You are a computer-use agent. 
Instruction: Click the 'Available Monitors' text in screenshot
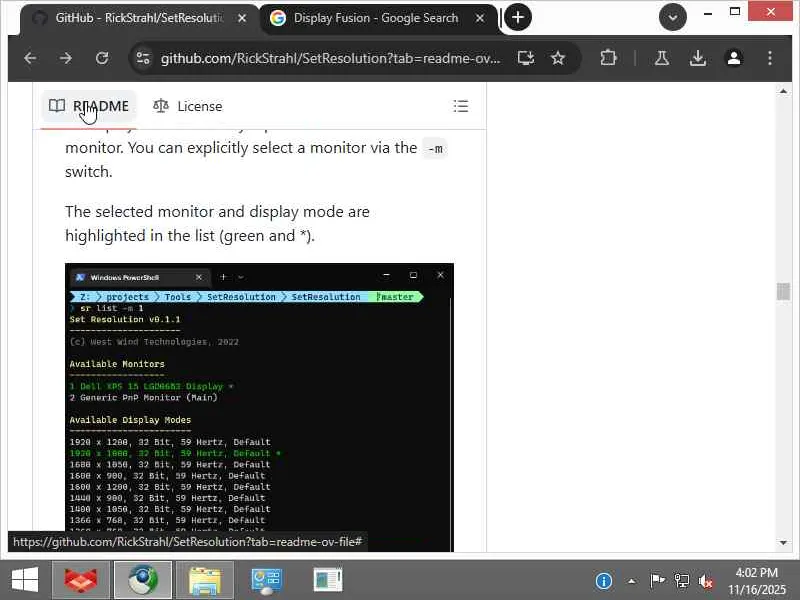pyautogui.click(x=117, y=364)
